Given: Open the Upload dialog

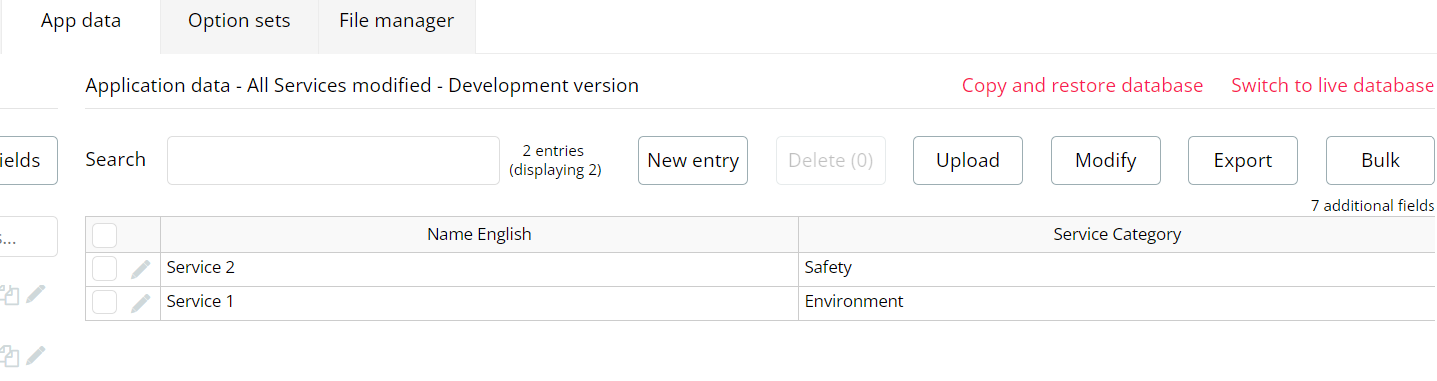Looking at the screenshot, I should [968, 160].
